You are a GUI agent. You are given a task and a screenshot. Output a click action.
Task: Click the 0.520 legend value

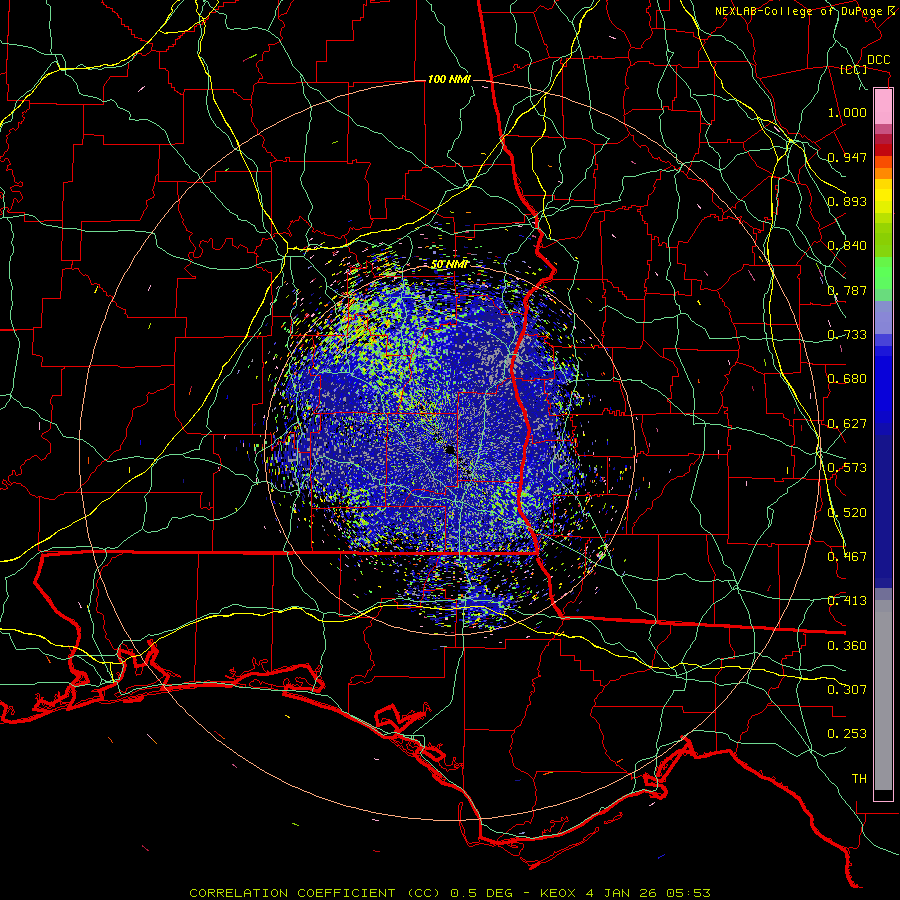(x=847, y=513)
